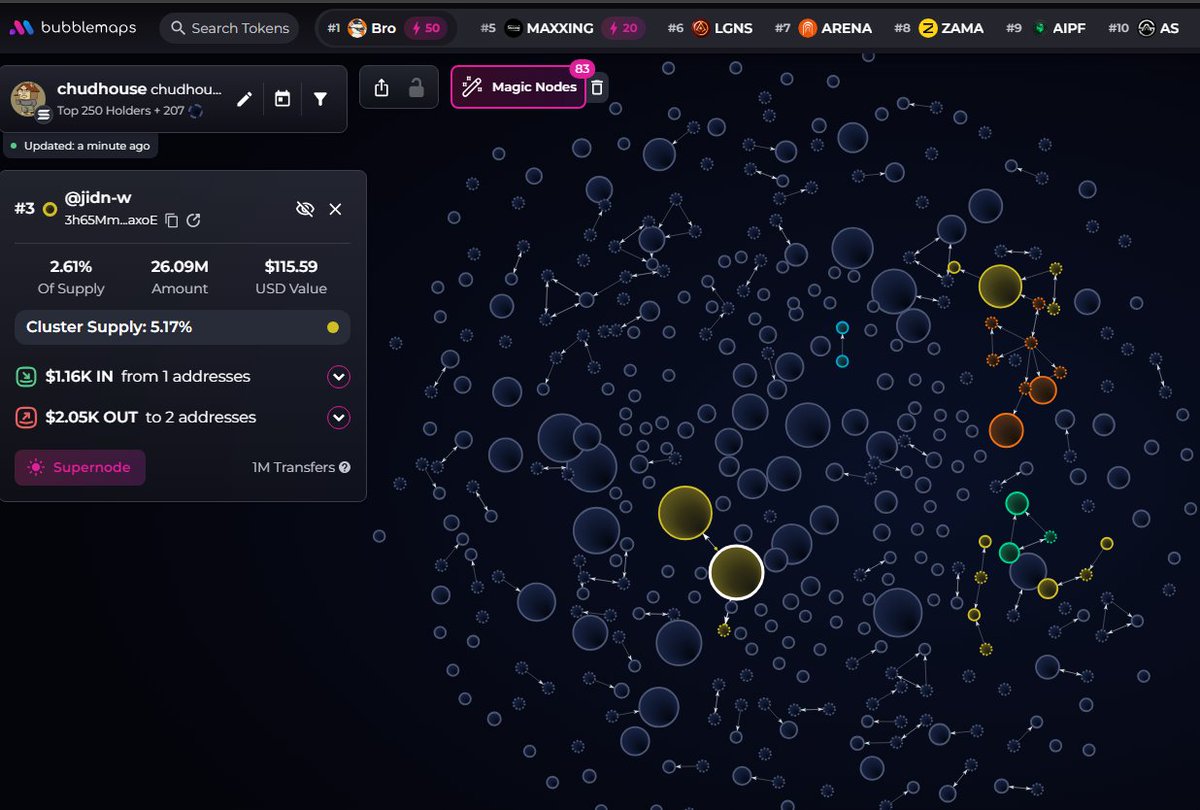Open the funnel filter icon

(320, 98)
